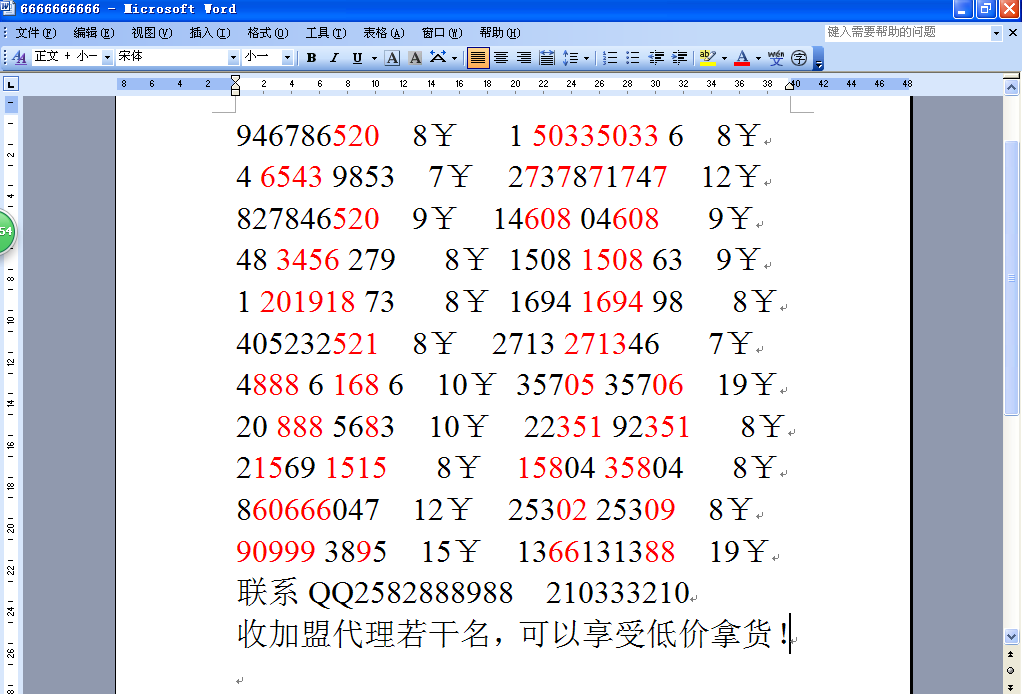Viewport: 1022px width, 694px height.
Task: Click the select browse object button
Action: (x=1010, y=671)
